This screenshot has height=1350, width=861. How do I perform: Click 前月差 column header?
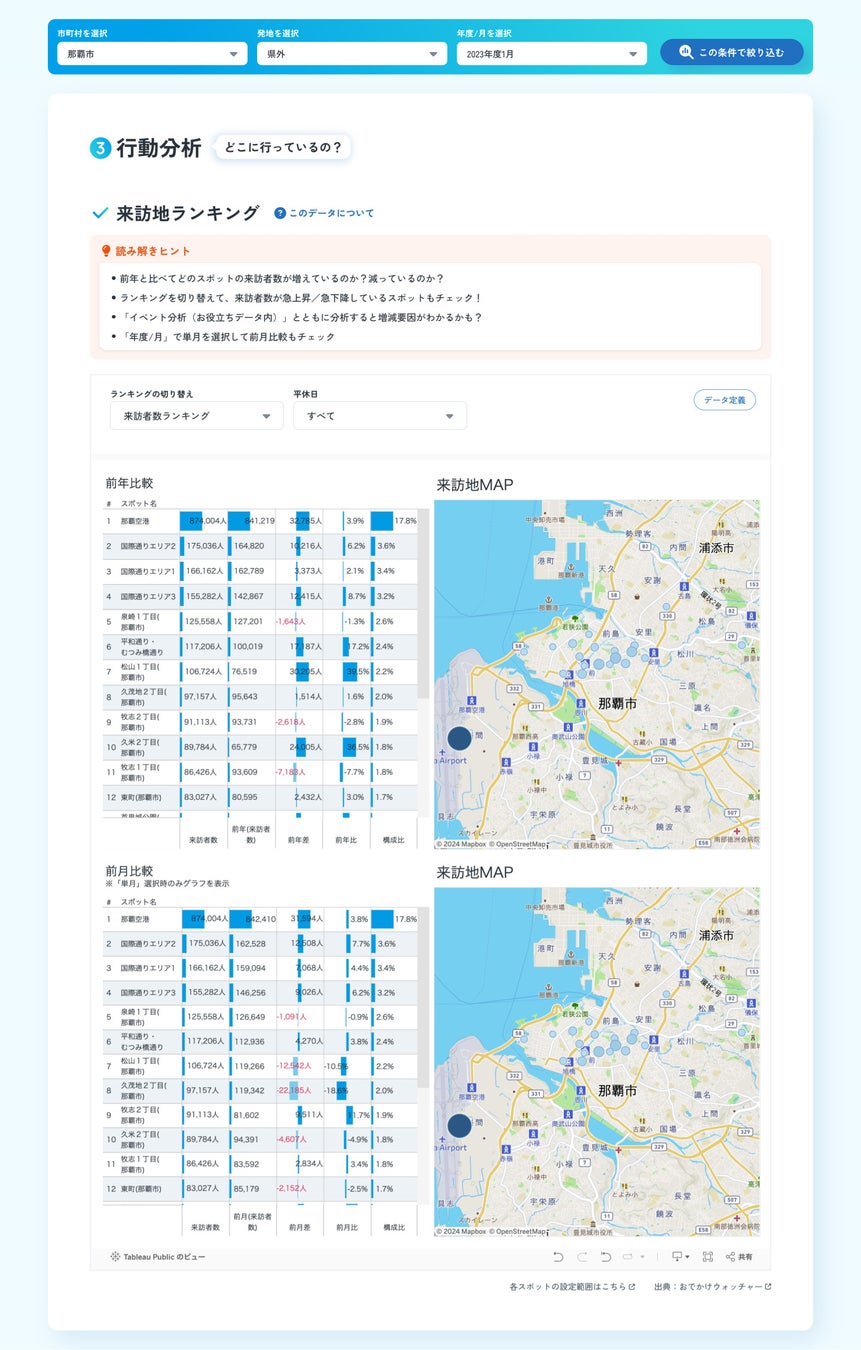coord(299,1227)
